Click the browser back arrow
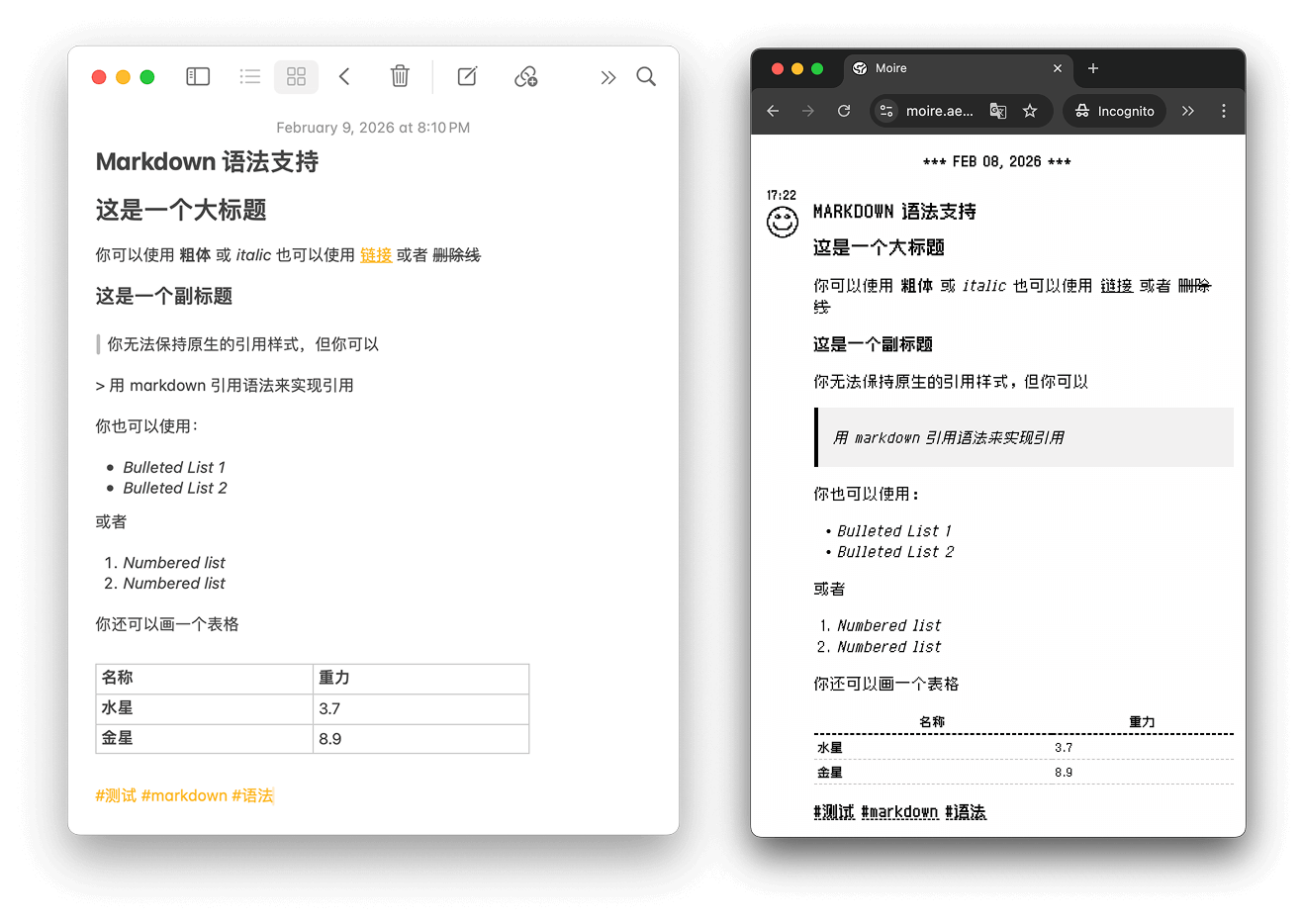Image resolution: width=1301 pixels, height=924 pixels. pos(773,111)
